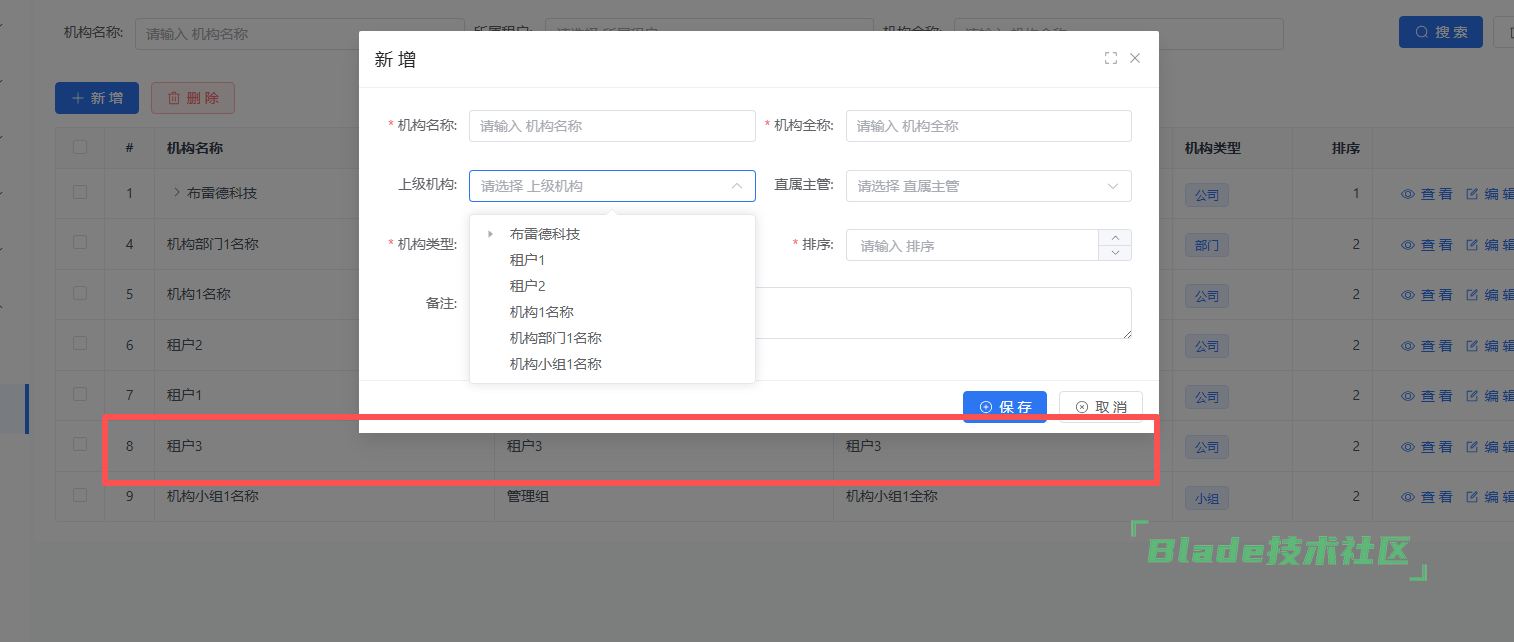Check the checkbox for row 6 租户2
The image size is (1514, 642).
tap(80, 344)
